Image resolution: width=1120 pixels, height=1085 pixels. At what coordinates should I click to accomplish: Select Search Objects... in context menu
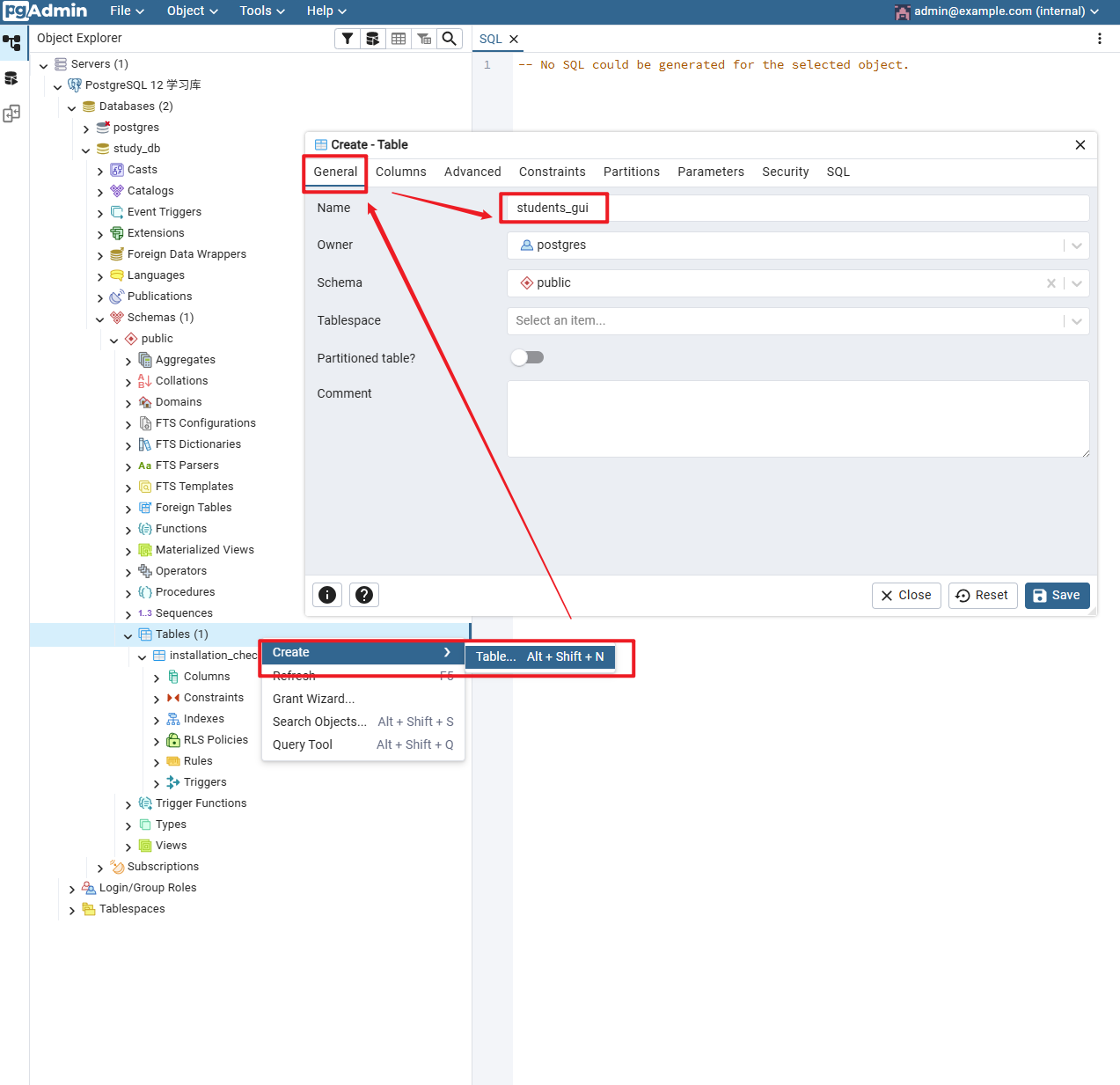click(x=362, y=722)
